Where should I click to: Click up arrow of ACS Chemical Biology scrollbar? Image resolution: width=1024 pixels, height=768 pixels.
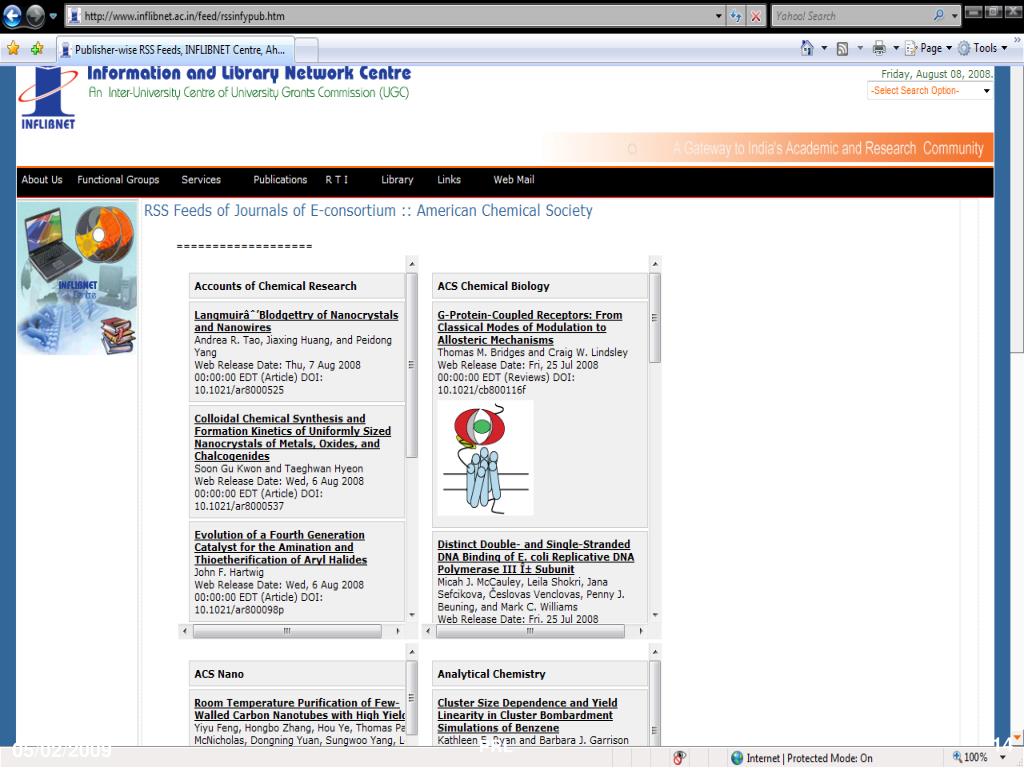655,264
